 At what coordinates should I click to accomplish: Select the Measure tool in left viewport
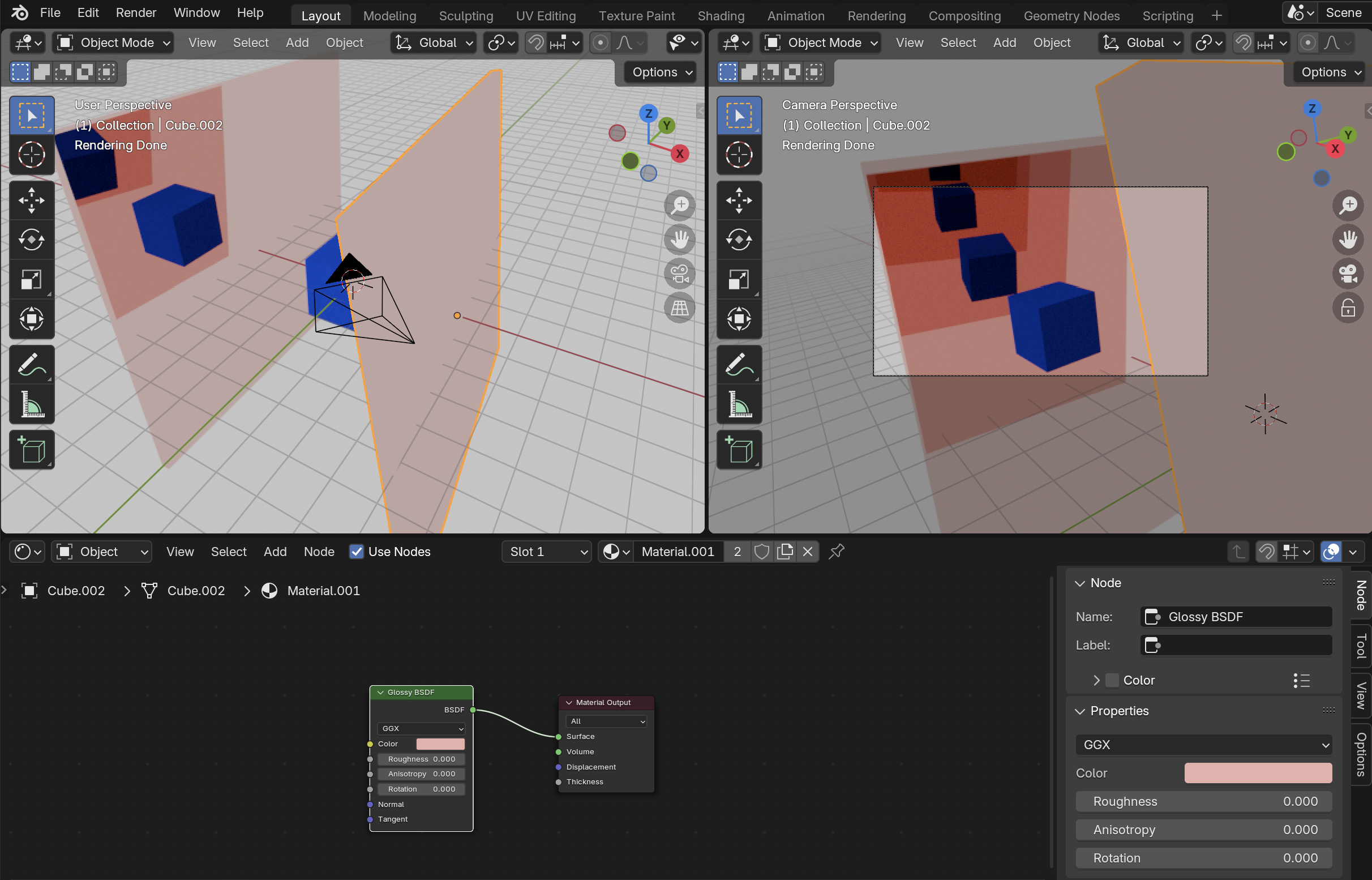tap(32, 404)
